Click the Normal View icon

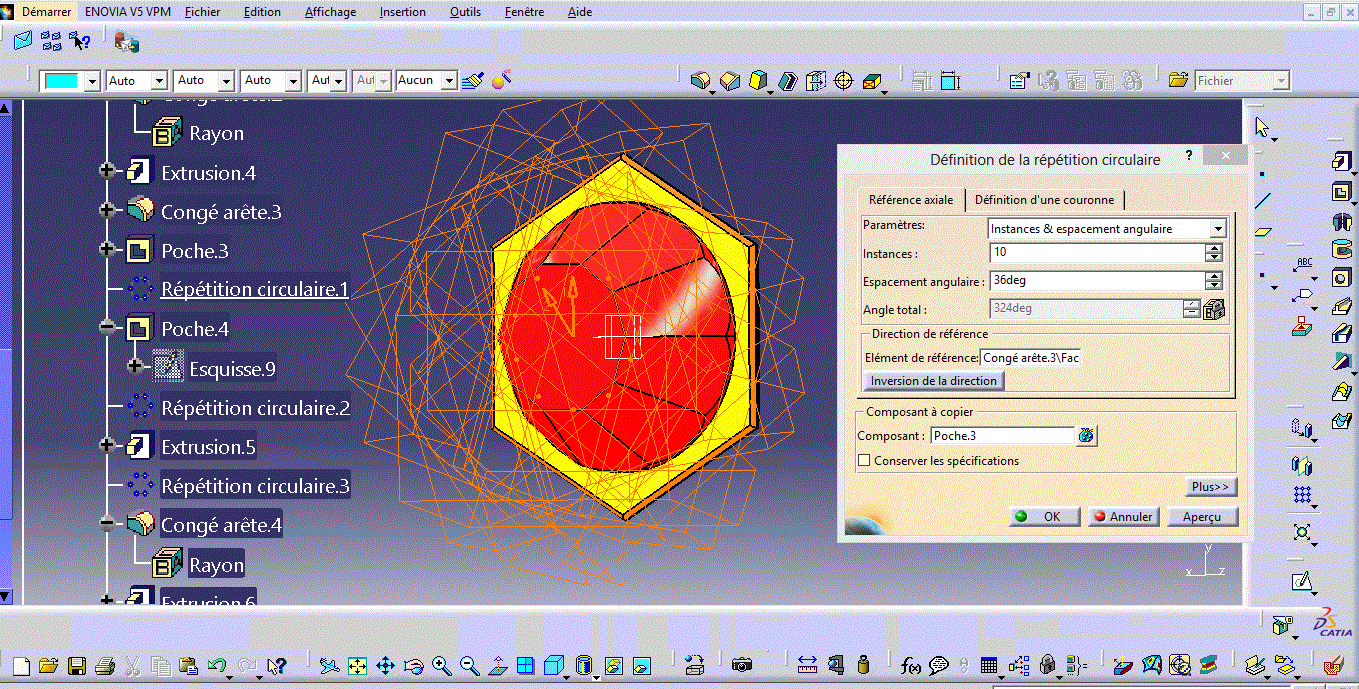[497, 665]
